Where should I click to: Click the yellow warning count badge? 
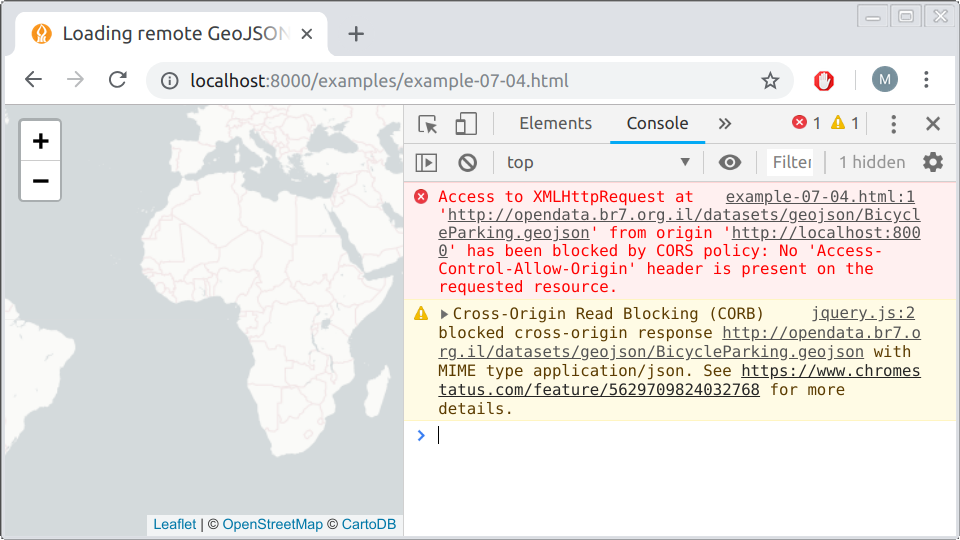pos(846,123)
